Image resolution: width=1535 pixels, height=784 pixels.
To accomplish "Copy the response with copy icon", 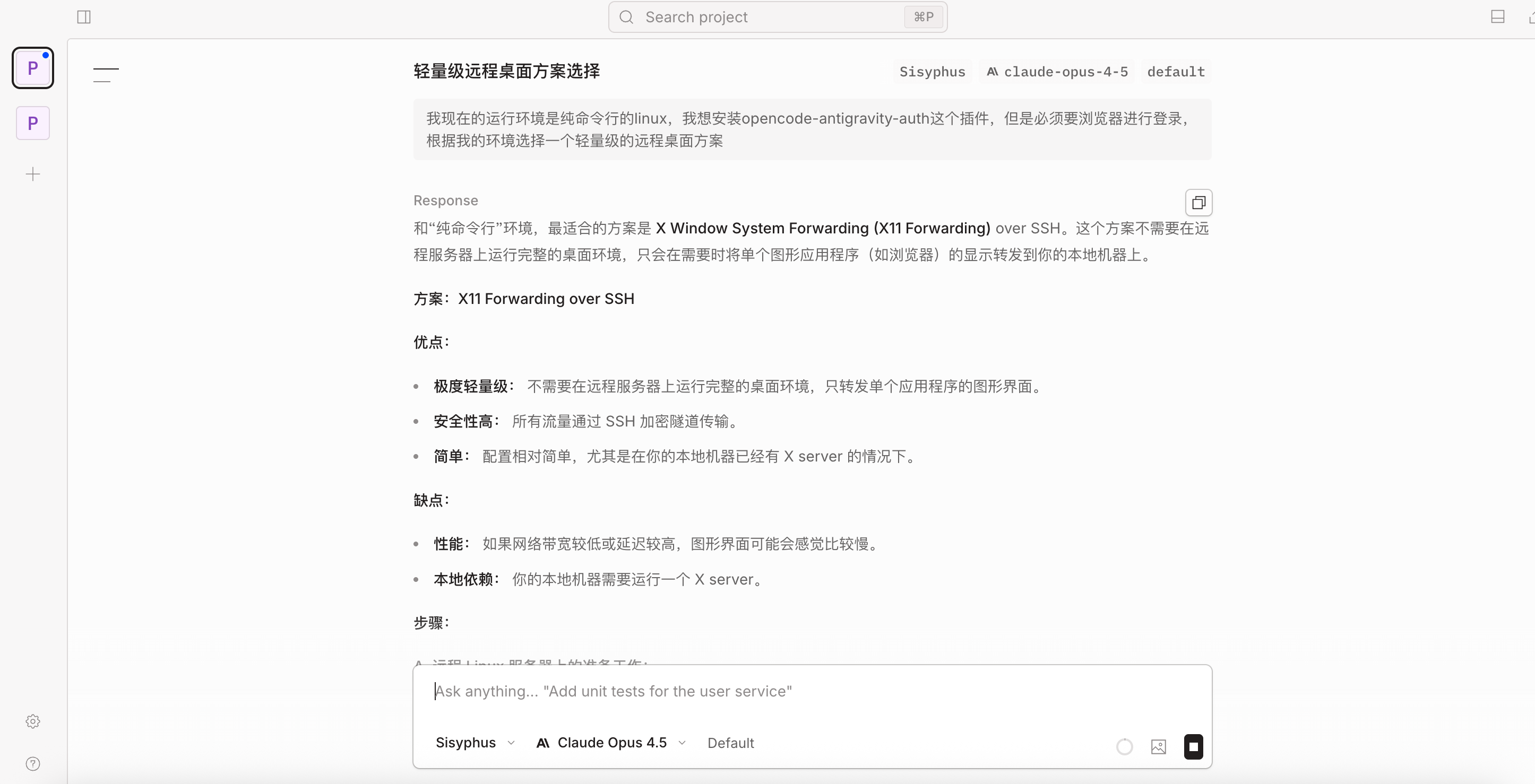I will click(1198, 203).
